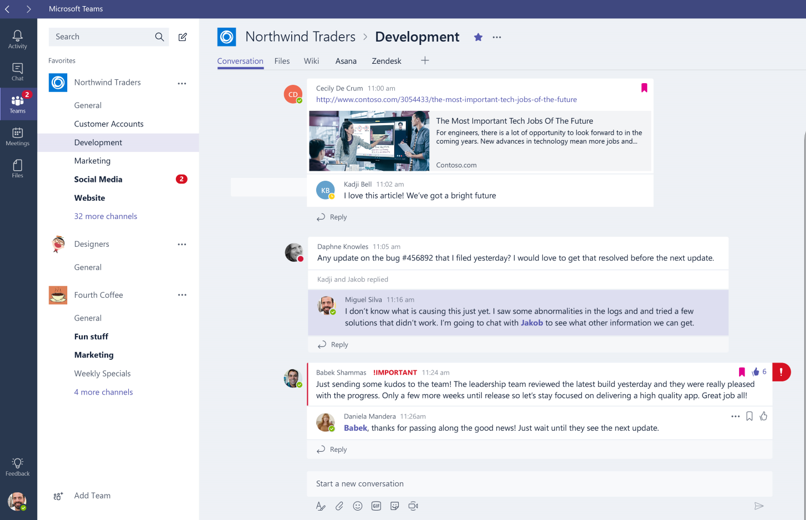Viewport: 806px width, 520px height.
Task: Open the contoso.com tech jobs article link
Action: coord(446,100)
